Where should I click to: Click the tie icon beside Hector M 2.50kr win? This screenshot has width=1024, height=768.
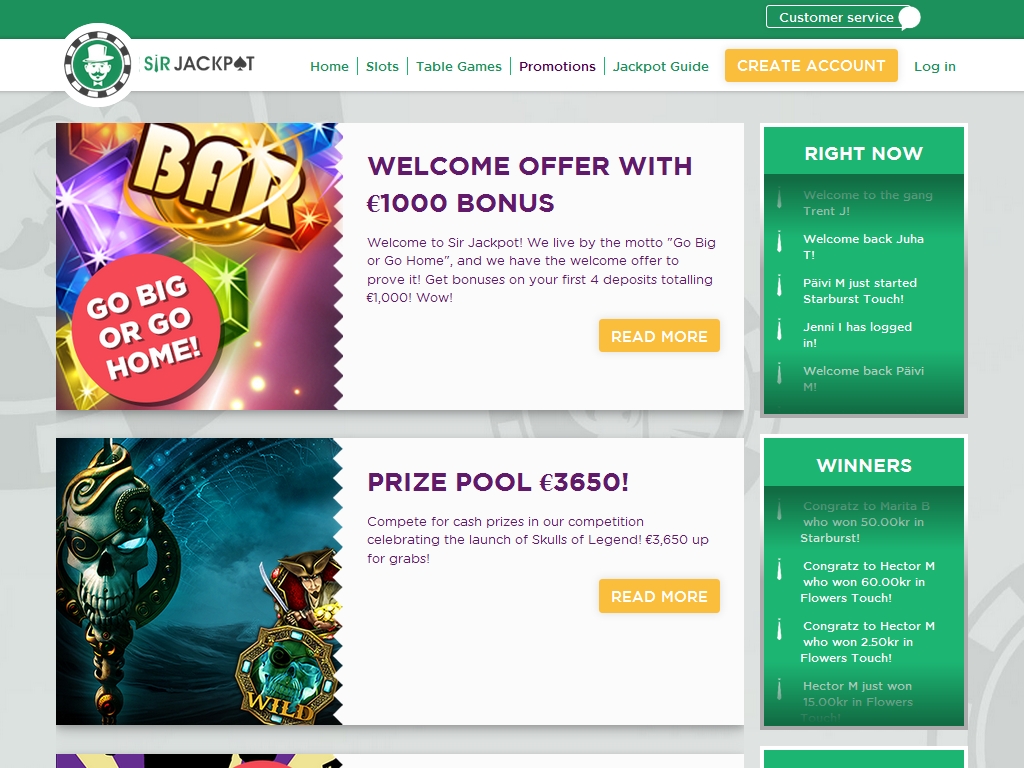[779, 629]
